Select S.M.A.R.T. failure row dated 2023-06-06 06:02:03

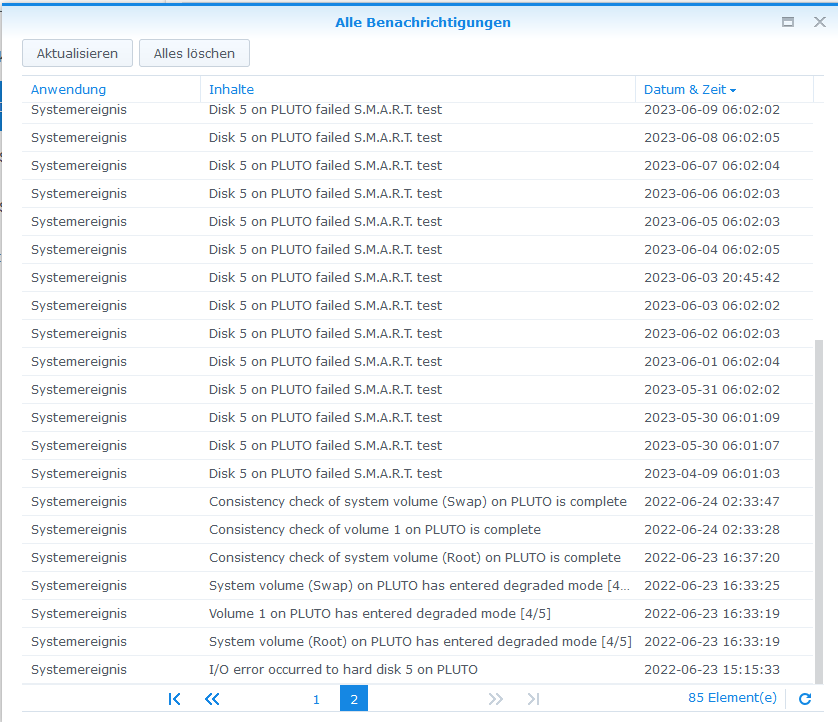click(417, 193)
